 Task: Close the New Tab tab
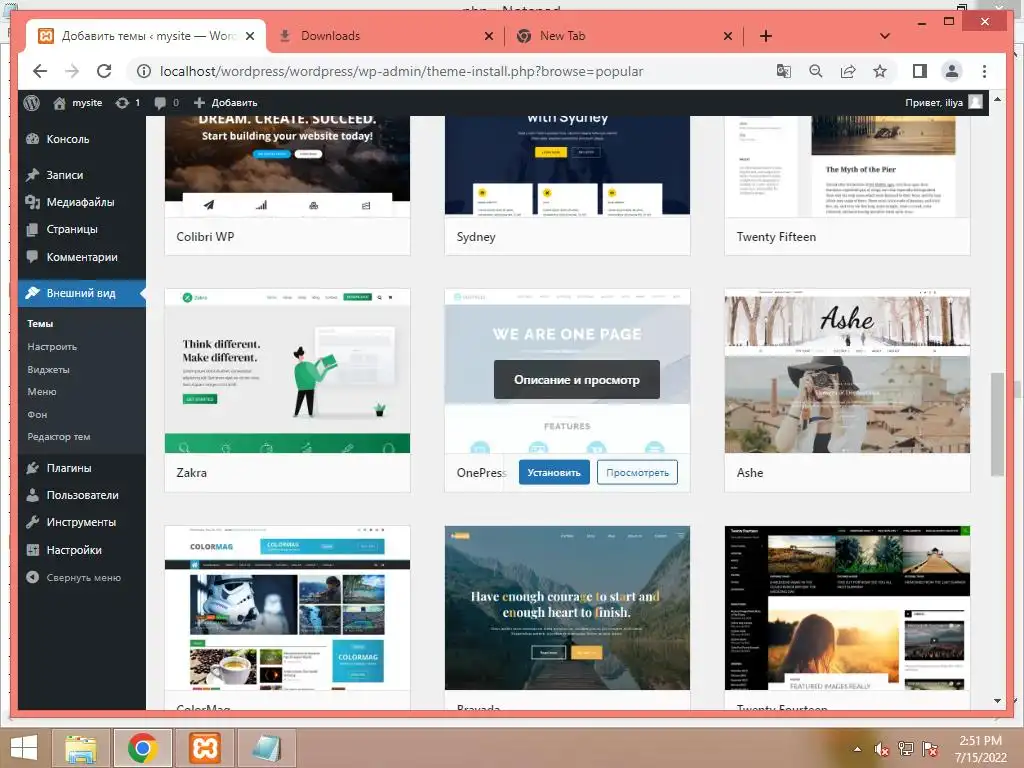(x=728, y=37)
